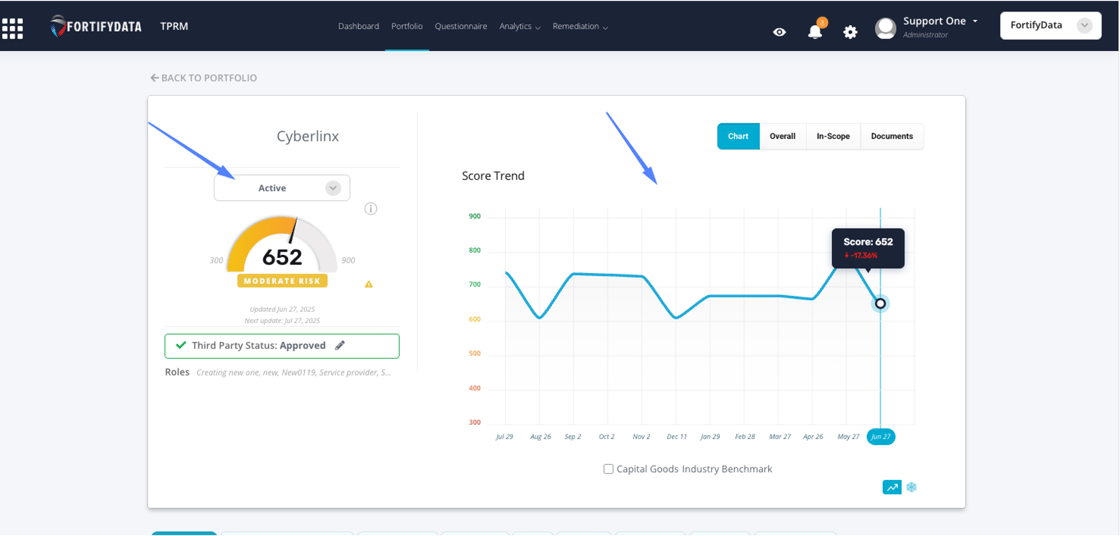1120x536 pixels.
Task: Click the Sep 2 axis label
Action: (x=573, y=437)
